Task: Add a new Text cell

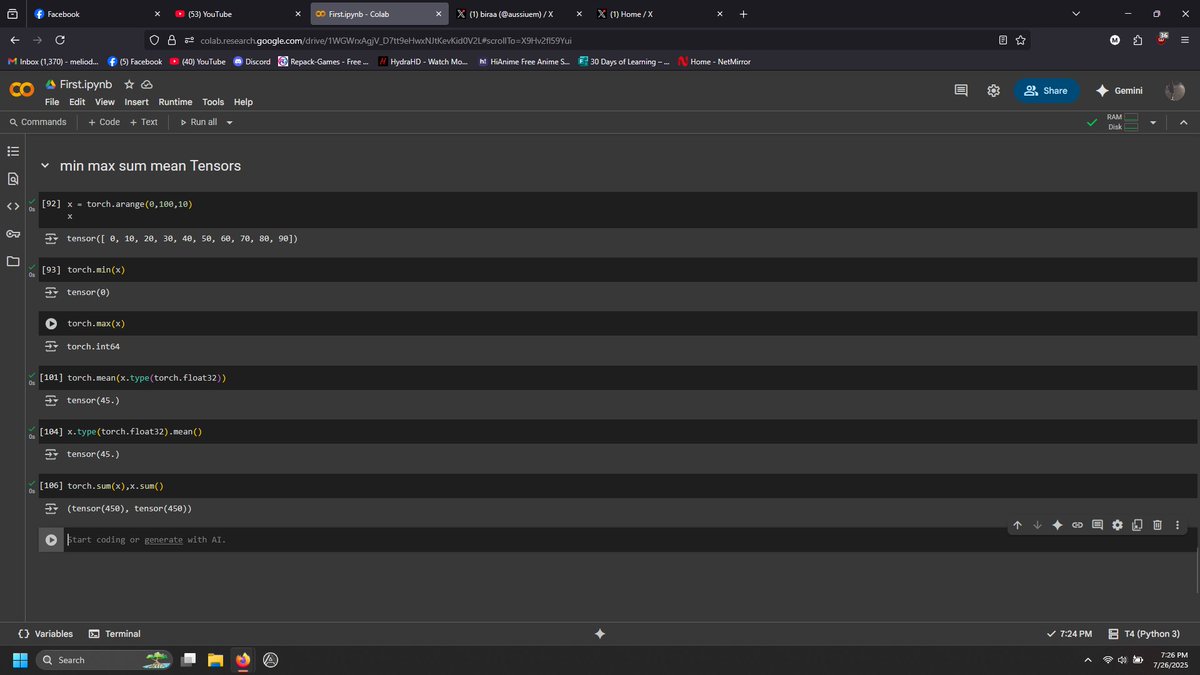Action: (144, 122)
